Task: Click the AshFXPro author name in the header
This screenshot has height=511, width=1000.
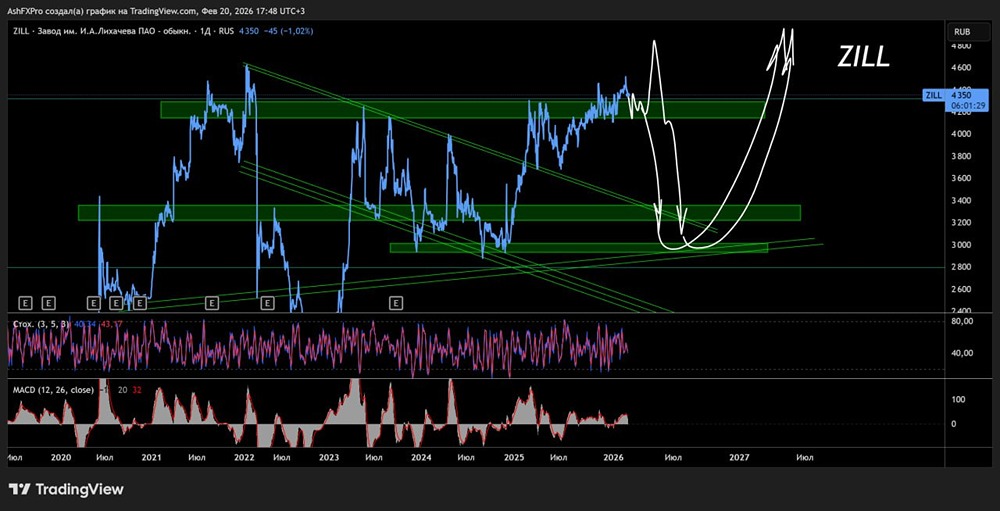Action: coord(26,11)
